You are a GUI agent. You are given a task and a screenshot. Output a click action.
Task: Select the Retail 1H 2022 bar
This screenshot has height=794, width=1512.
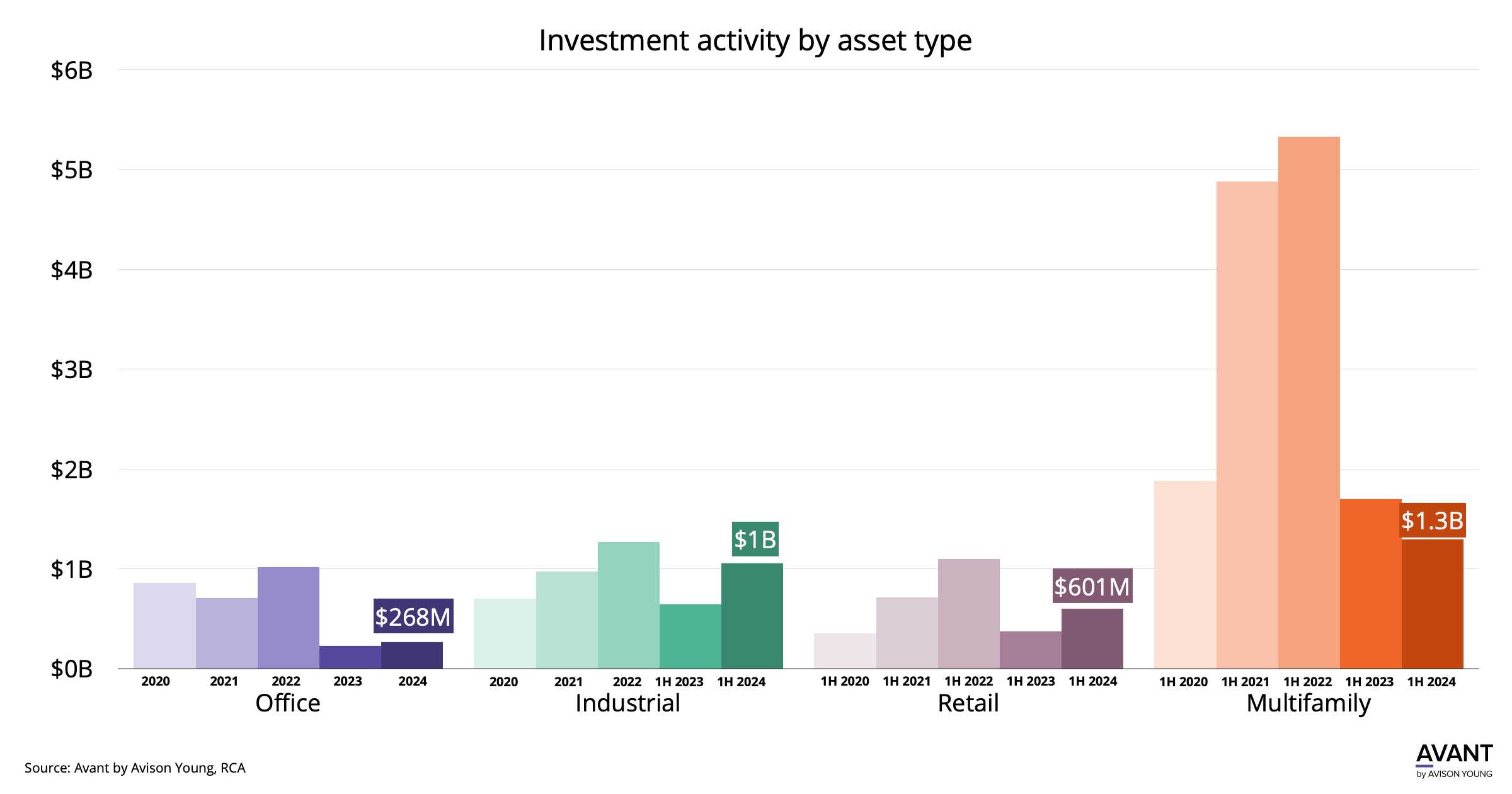968,613
